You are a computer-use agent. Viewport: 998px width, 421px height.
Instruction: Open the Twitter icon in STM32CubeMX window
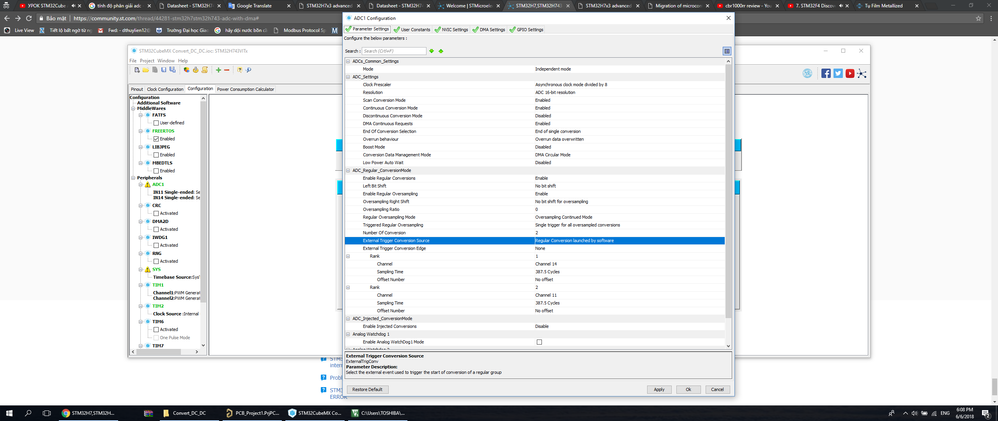[838, 73]
